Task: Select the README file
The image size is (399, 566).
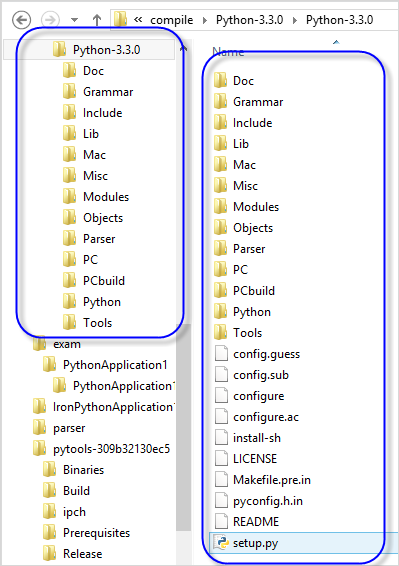Action: pyautogui.click(x=256, y=522)
